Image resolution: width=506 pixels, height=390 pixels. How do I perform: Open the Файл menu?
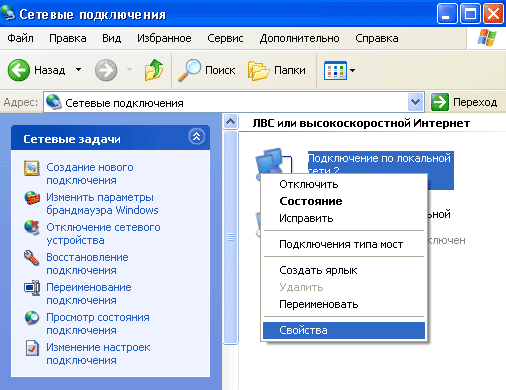coord(20,38)
